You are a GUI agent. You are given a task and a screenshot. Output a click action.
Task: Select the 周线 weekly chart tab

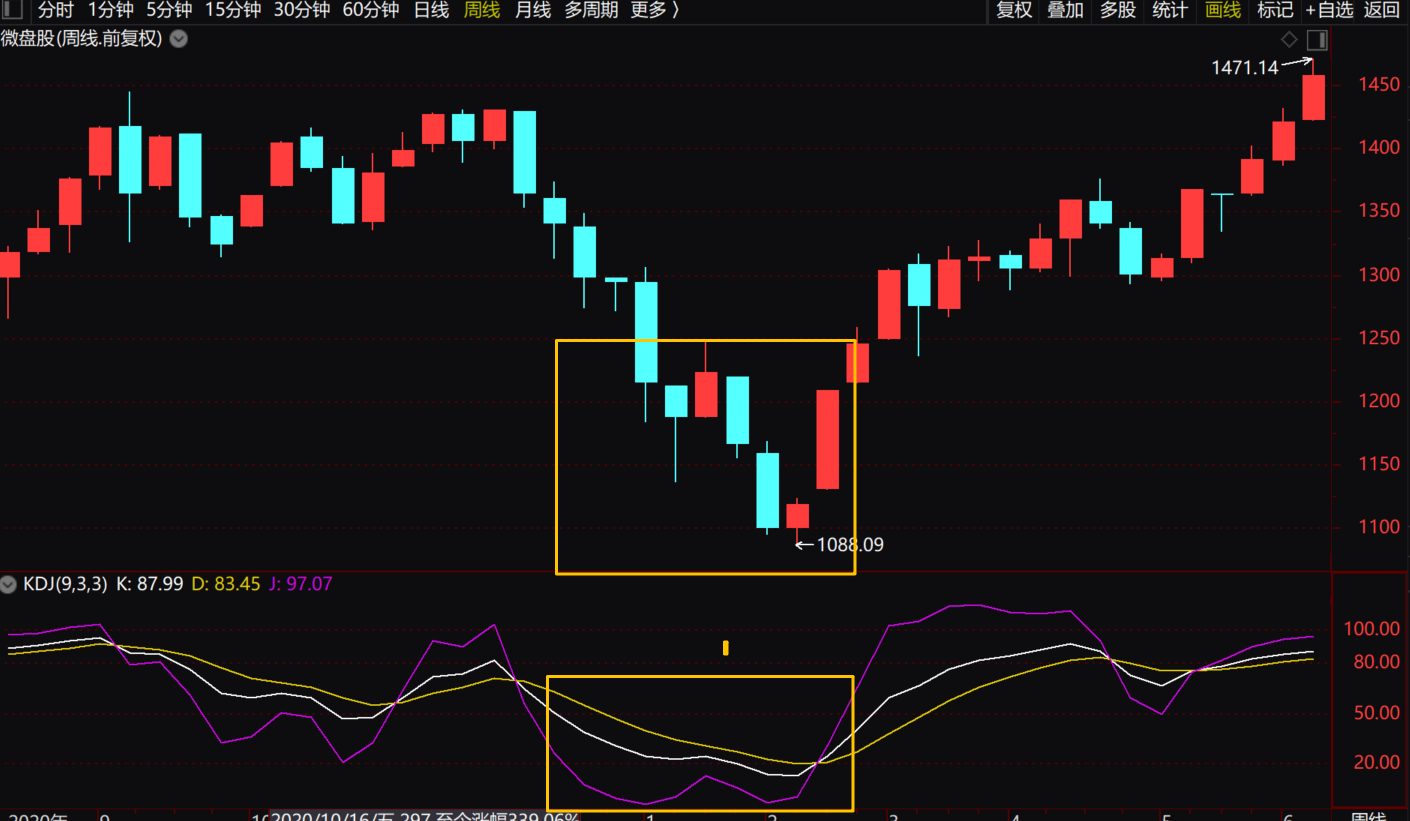point(482,10)
